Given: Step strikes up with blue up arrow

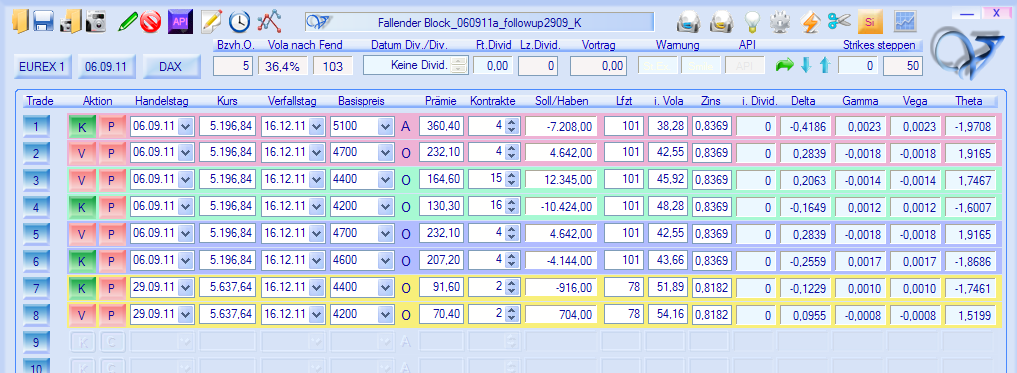Looking at the screenshot, I should (x=824, y=66).
